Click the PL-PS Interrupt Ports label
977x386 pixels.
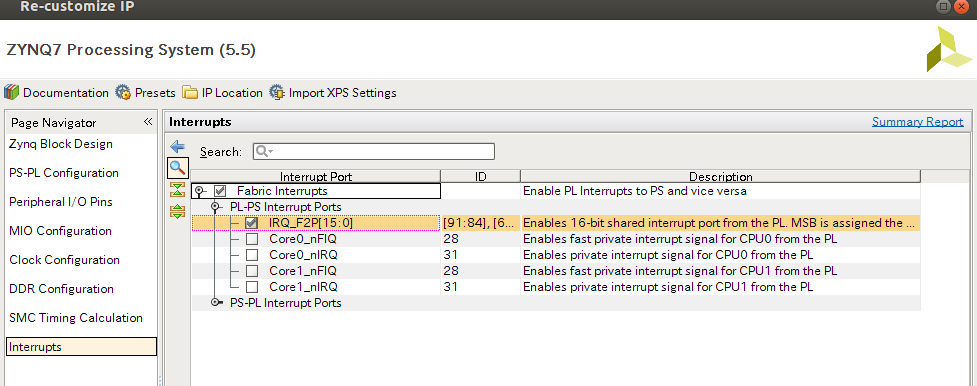coord(285,206)
